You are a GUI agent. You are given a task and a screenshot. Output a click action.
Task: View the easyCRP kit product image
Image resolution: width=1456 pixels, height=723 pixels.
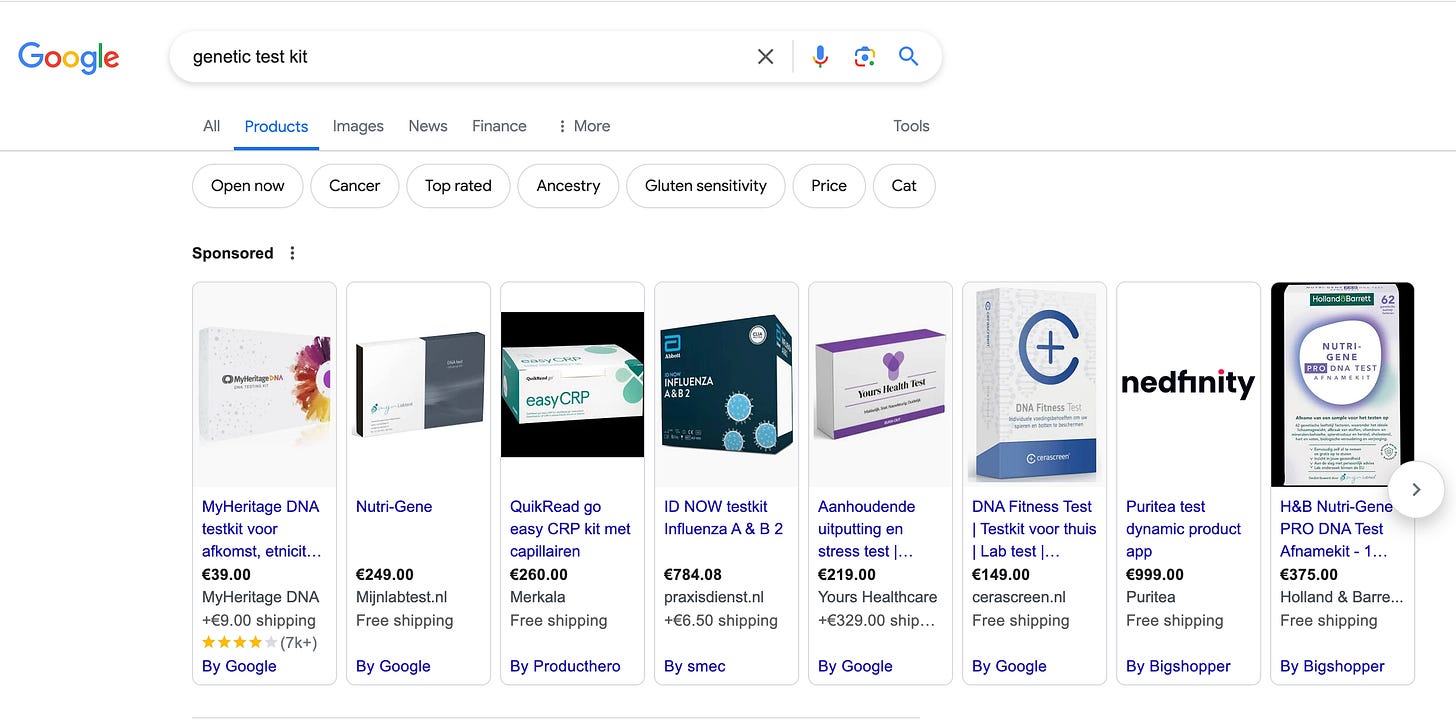572,384
